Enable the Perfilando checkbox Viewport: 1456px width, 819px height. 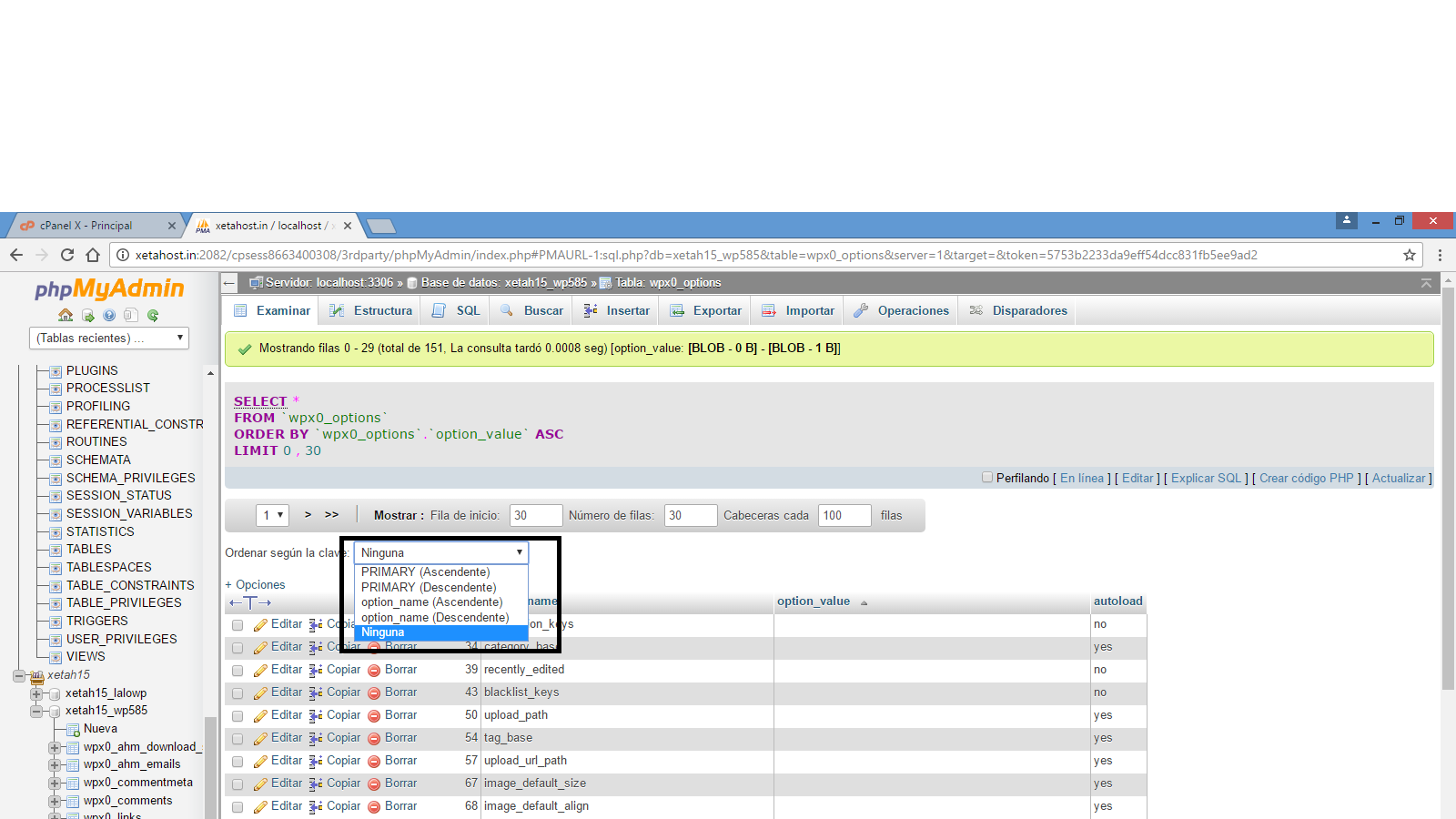[987, 478]
